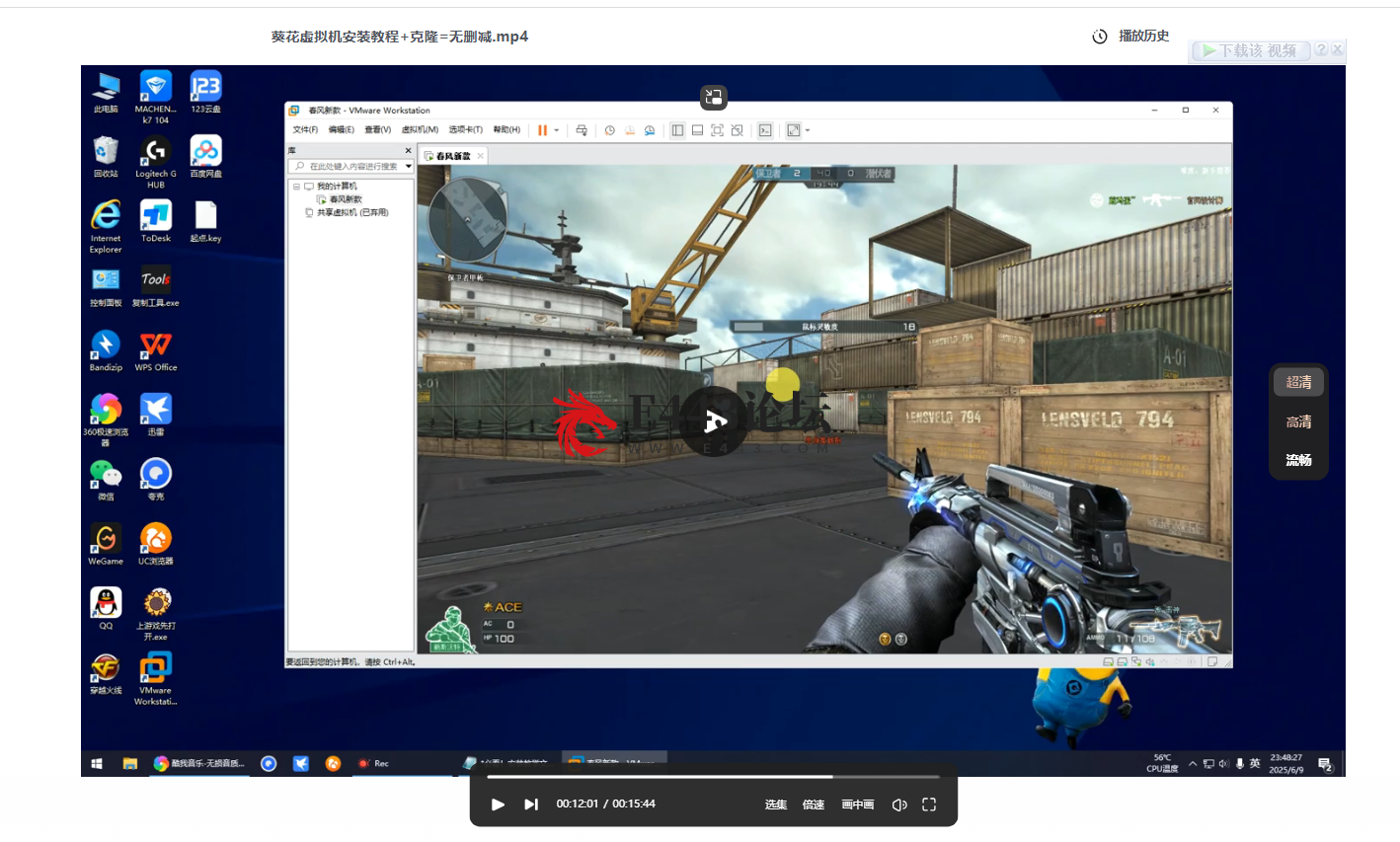Enable 画中画 picture-in-picture mode
The width and height of the screenshot is (1400, 842).
pos(858,804)
